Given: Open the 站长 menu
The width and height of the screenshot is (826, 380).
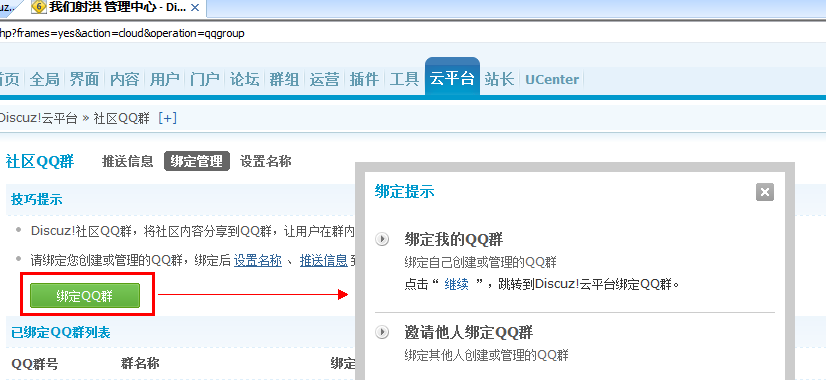Looking at the screenshot, I should pos(499,80).
